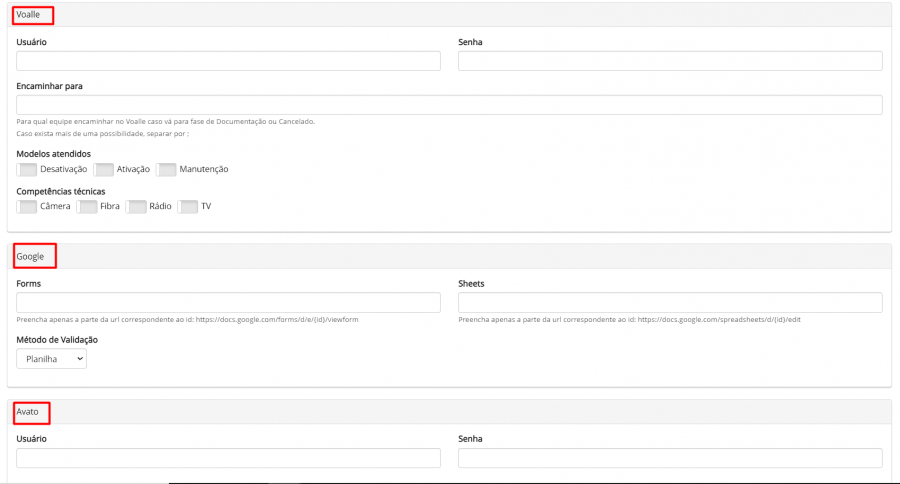Click the Google Sheets id field

670,302
